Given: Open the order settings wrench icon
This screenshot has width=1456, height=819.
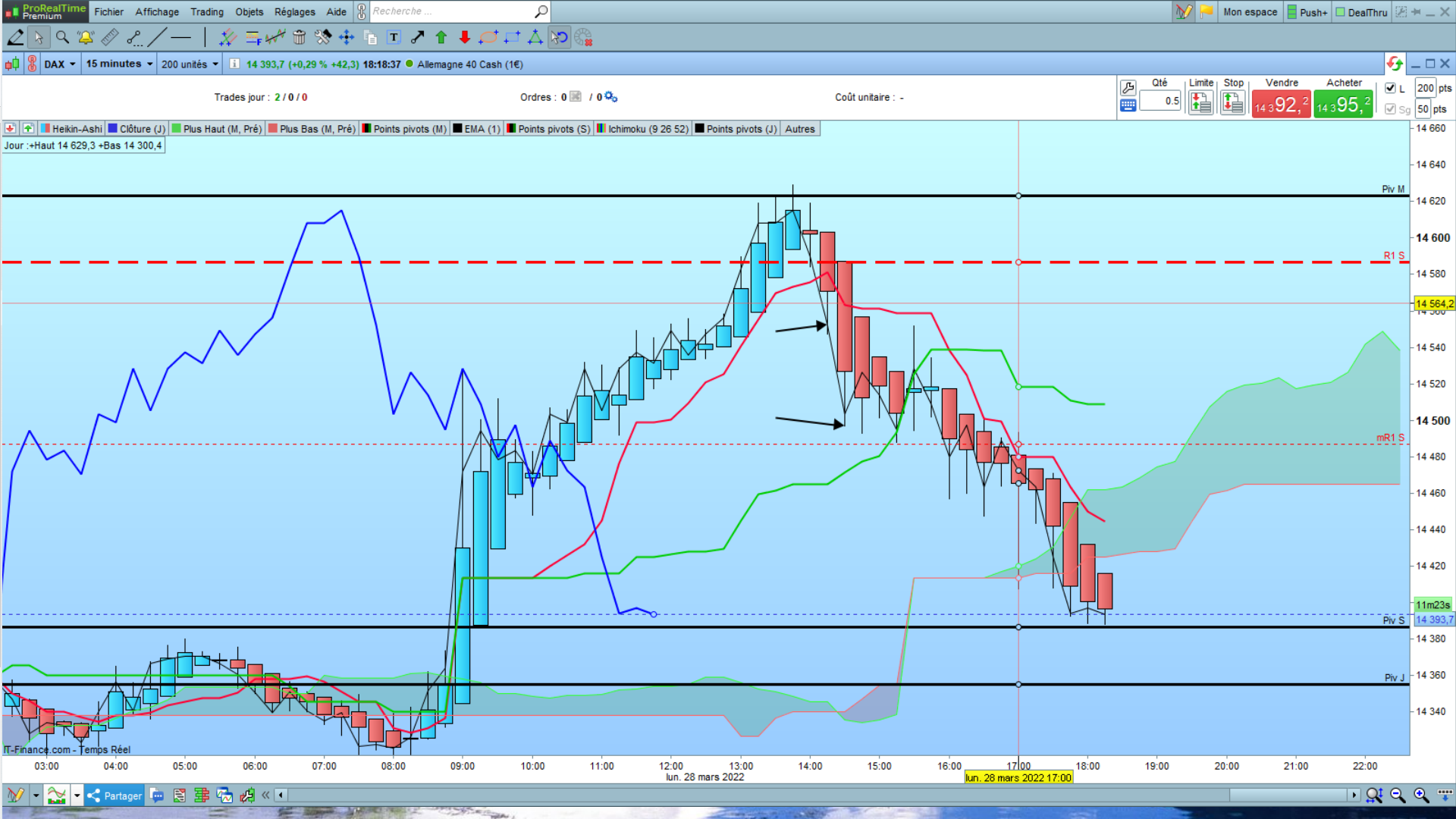Looking at the screenshot, I should (x=1128, y=87).
